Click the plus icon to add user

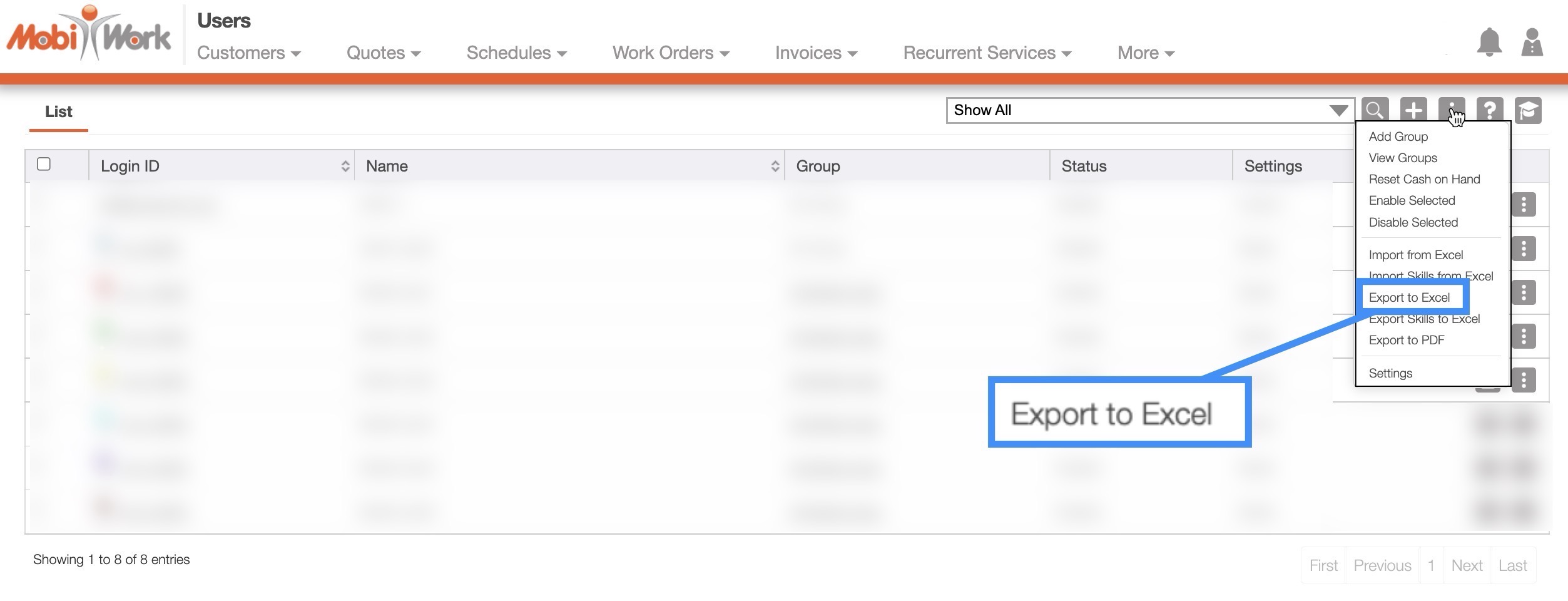tap(1413, 111)
